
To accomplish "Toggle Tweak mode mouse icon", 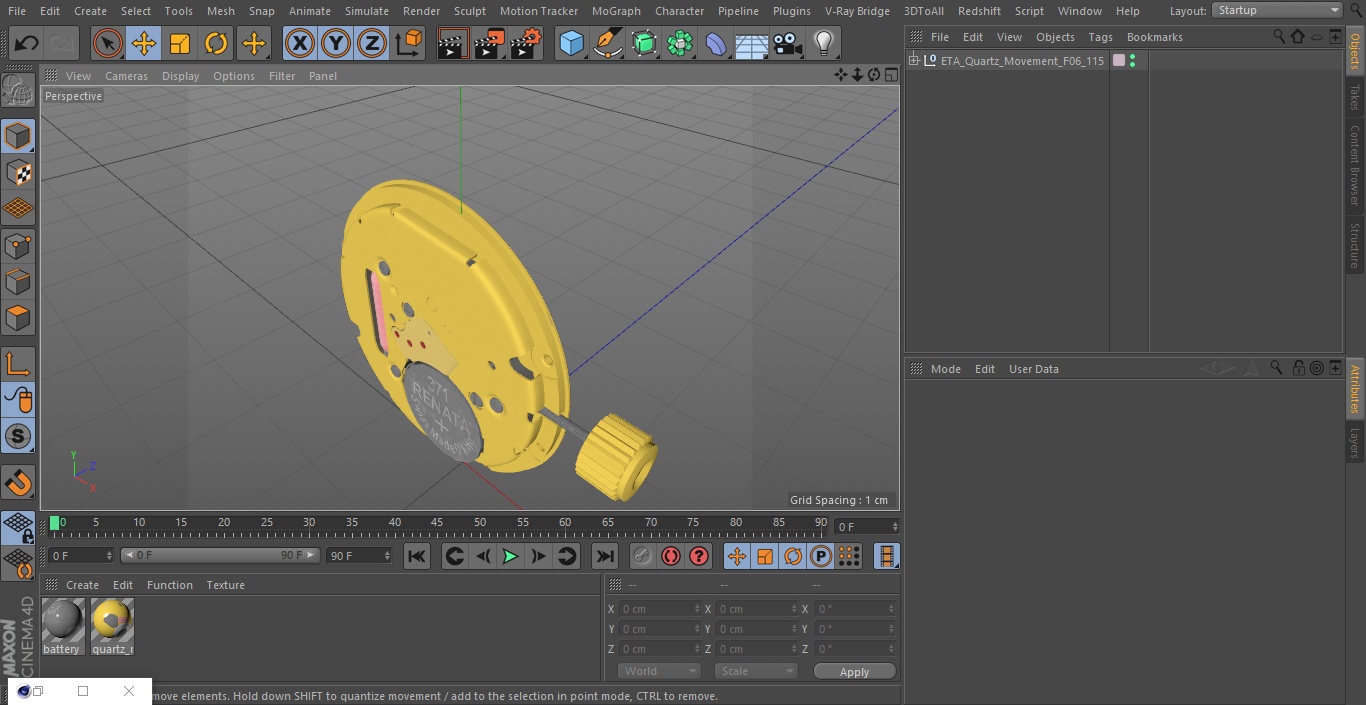I will [x=18, y=400].
